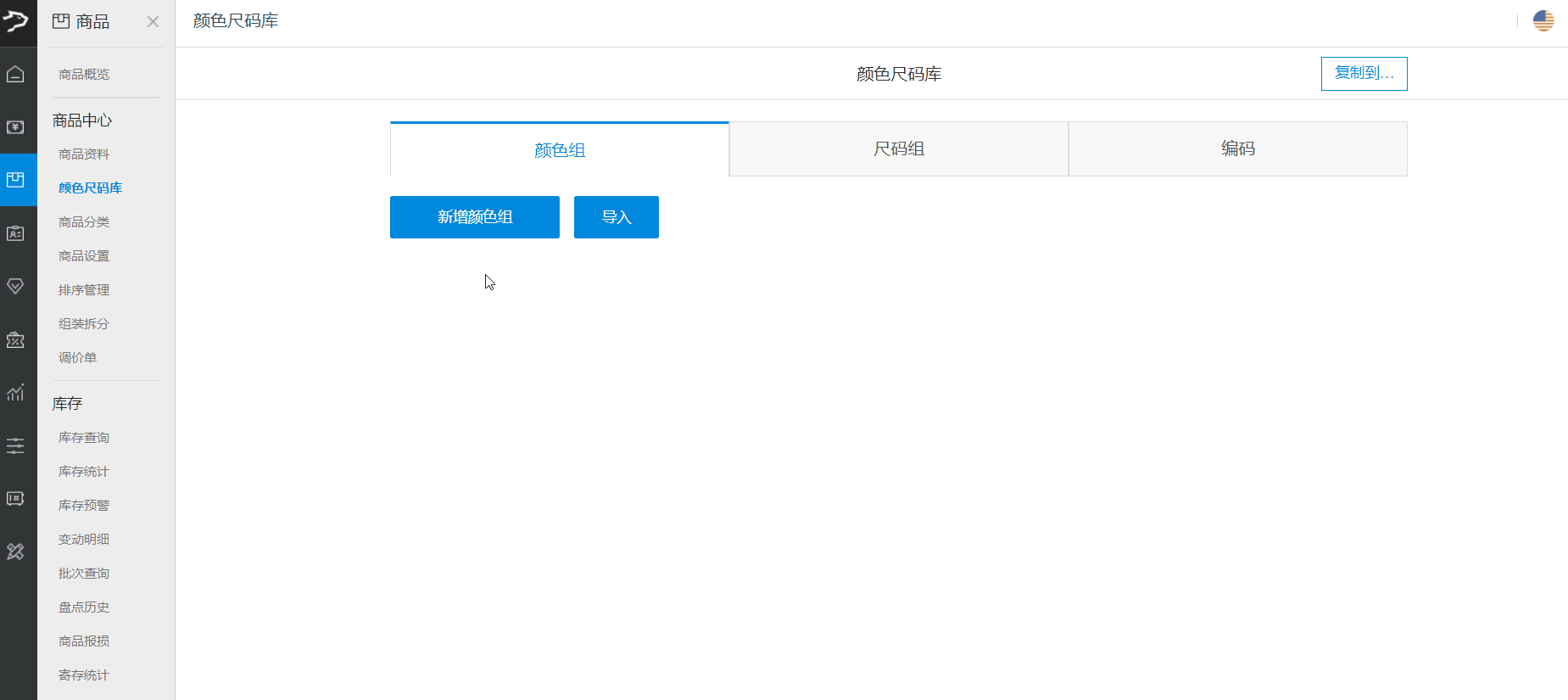Click the 导入 button
Viewport: 1568px width, 700px height.
point(617,217)
